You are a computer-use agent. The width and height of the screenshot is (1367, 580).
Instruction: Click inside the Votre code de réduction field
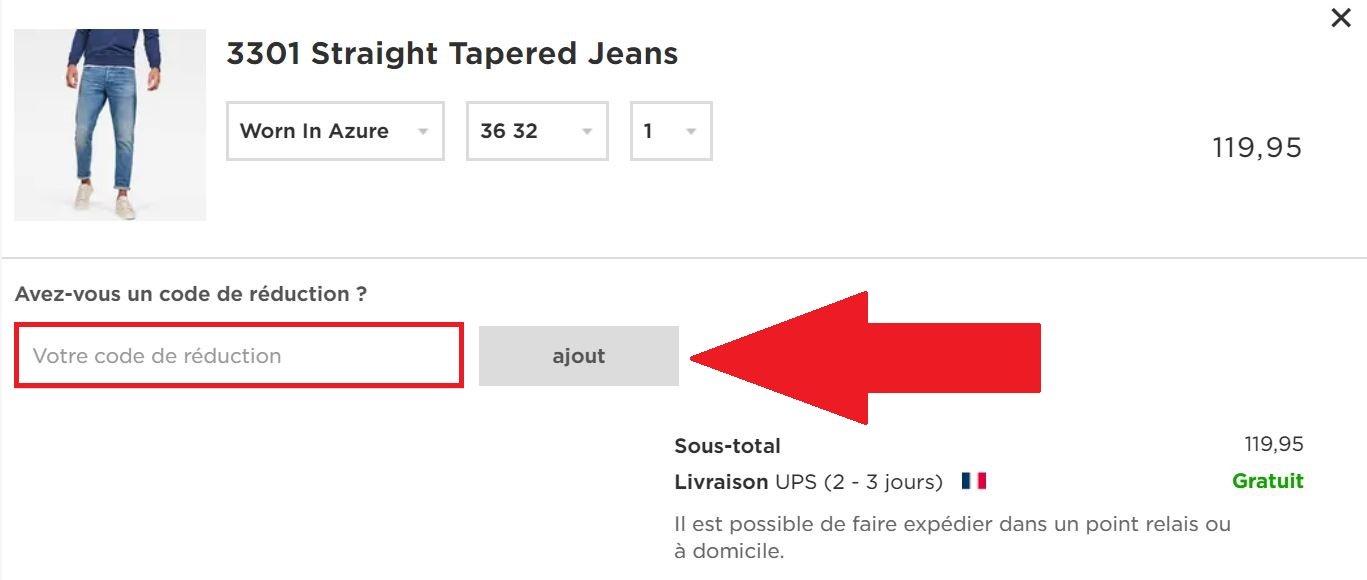pos(237,355)
